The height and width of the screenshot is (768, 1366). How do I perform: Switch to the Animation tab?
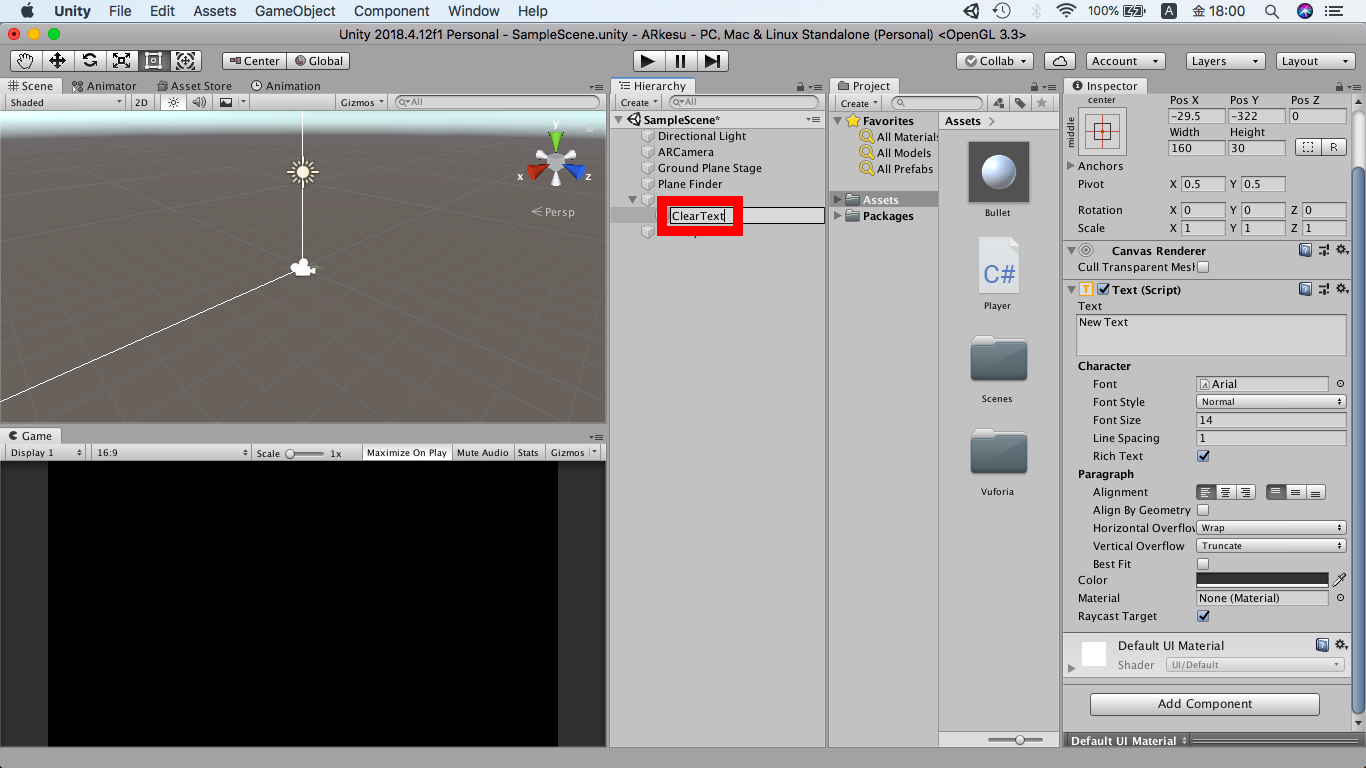click(286, 86)
